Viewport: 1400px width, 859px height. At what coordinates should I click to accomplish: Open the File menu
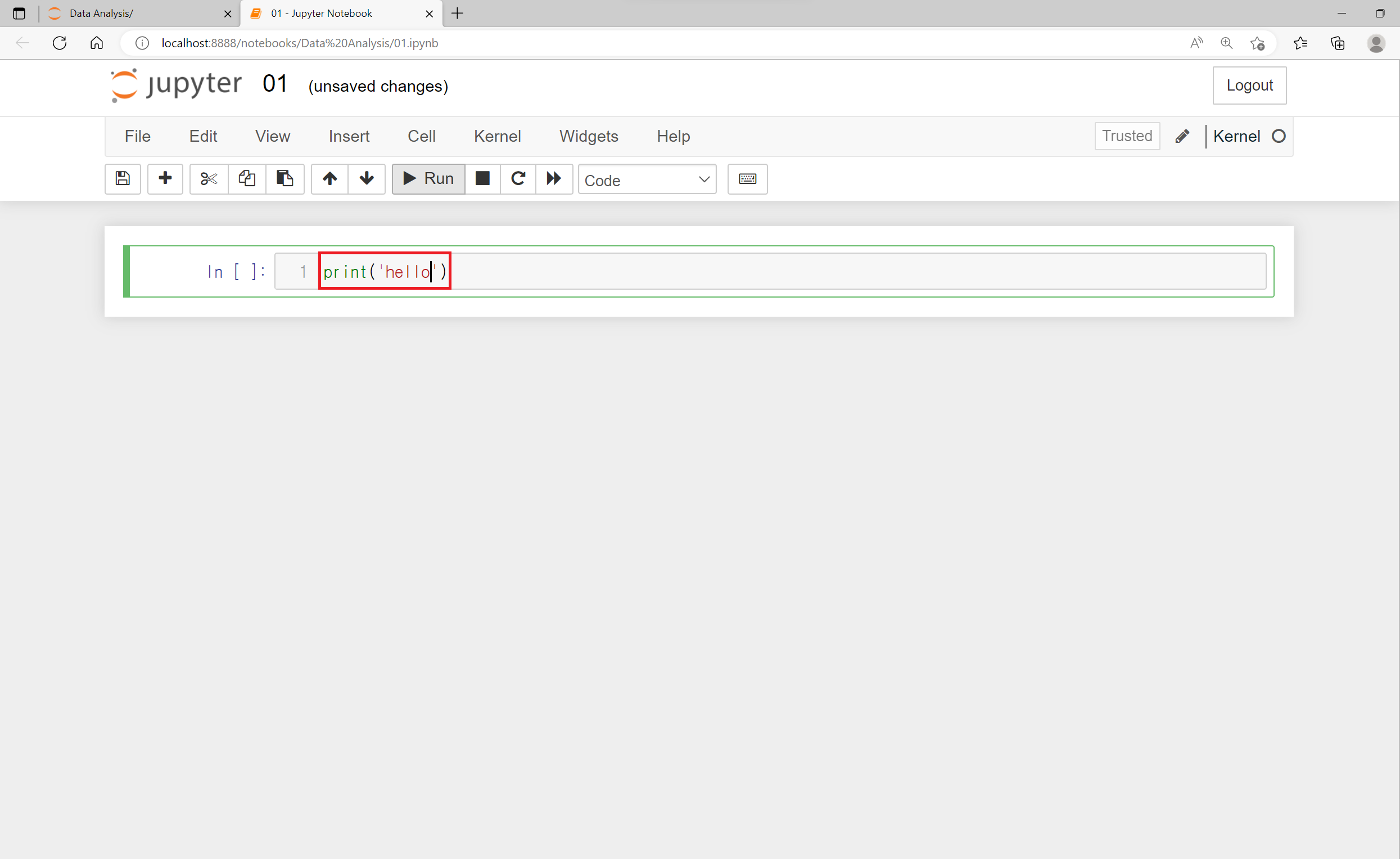138,136
